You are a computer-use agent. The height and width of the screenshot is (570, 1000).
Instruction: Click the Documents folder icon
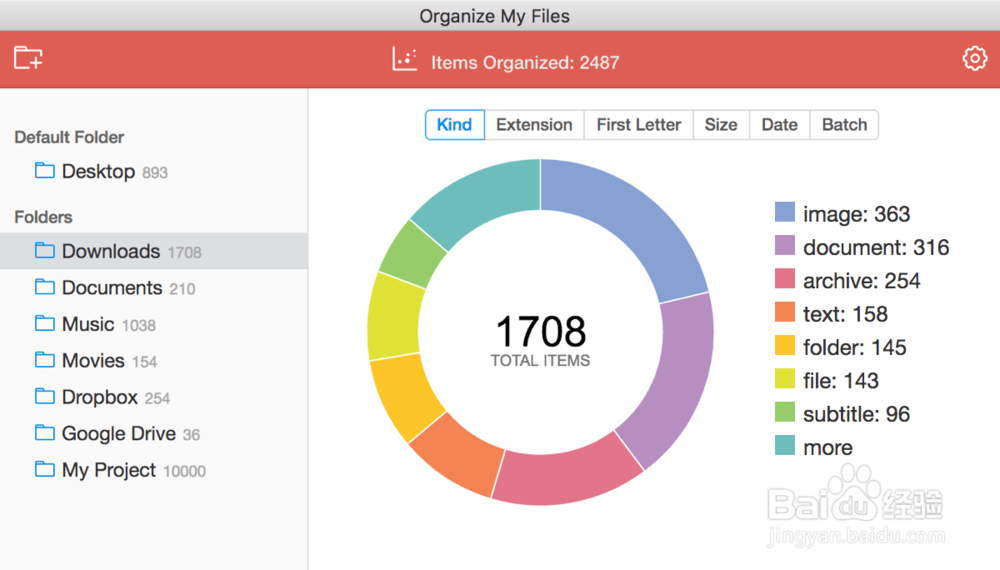(x=45, y=286)
